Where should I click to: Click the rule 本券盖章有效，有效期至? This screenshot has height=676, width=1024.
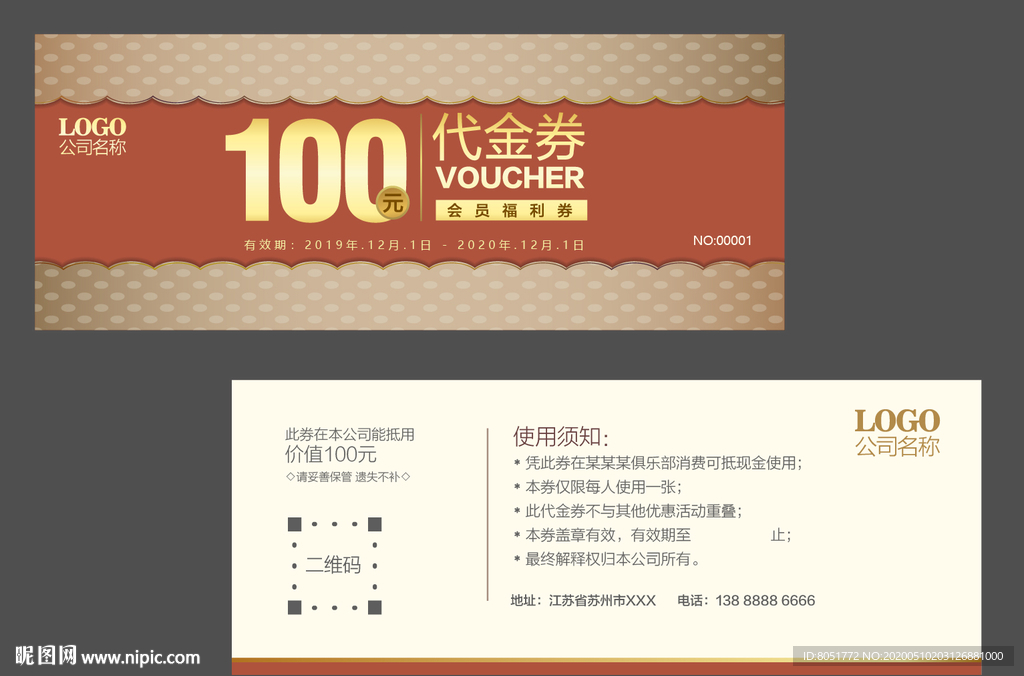652,535
